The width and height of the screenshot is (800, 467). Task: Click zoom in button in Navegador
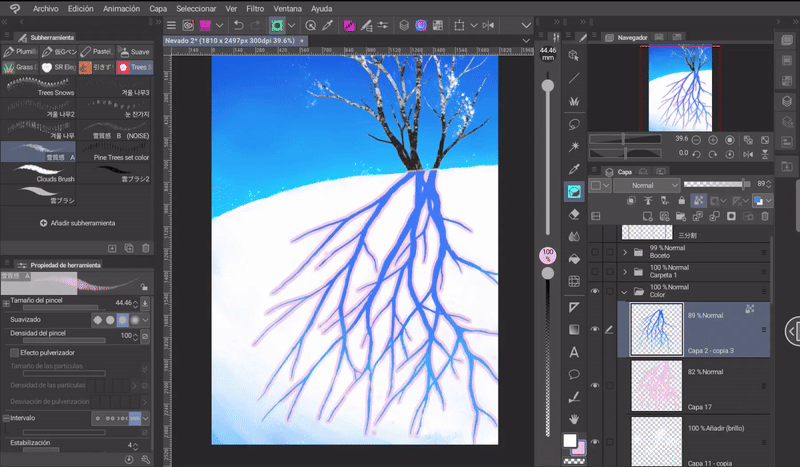[x=714, y=139]
